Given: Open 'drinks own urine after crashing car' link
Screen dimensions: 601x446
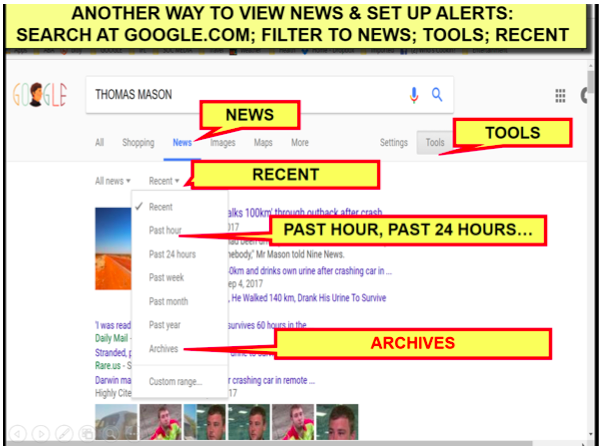Looking at the screenshot, I should [310, 271].
